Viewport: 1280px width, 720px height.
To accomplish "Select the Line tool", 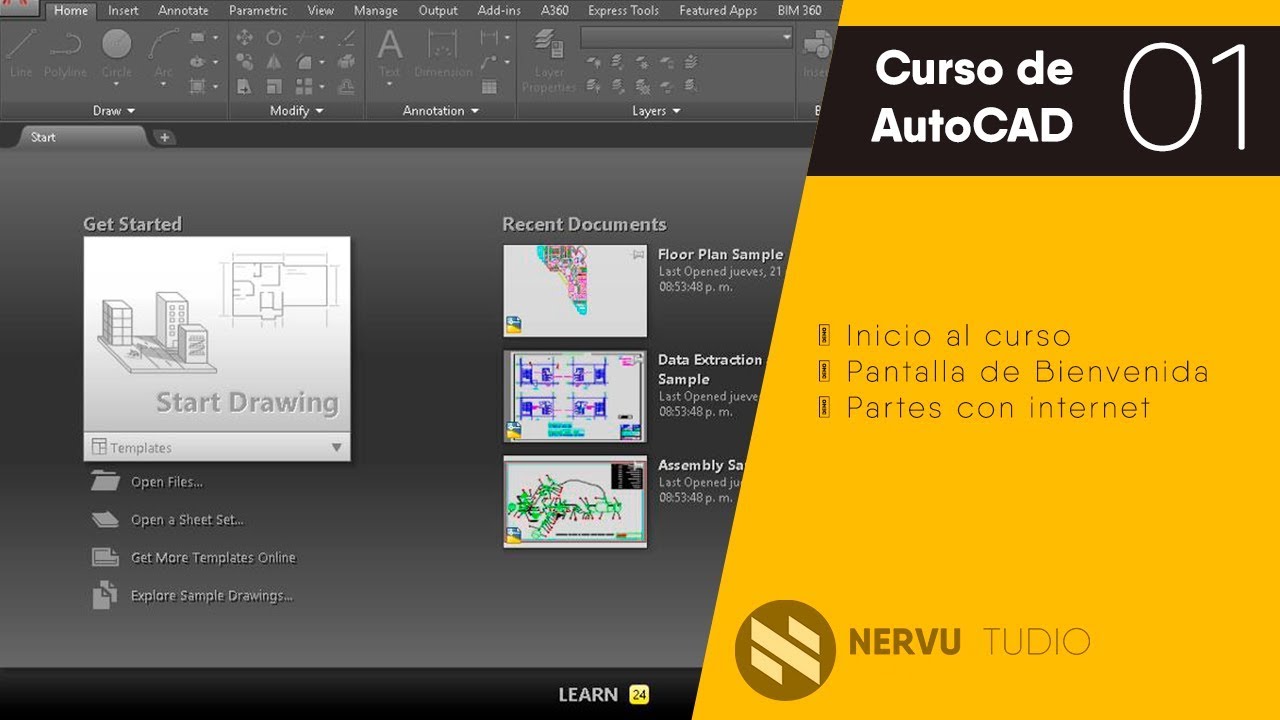I will 21,53.
